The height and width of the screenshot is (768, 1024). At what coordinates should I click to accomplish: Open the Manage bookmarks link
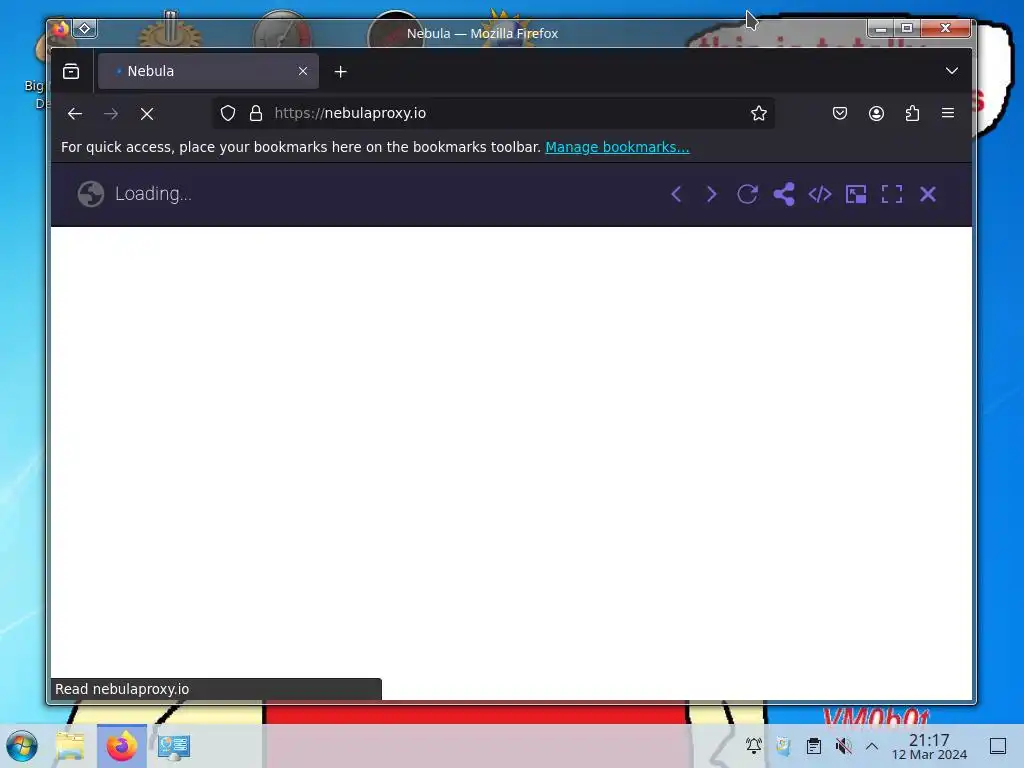tap(617, 147)
